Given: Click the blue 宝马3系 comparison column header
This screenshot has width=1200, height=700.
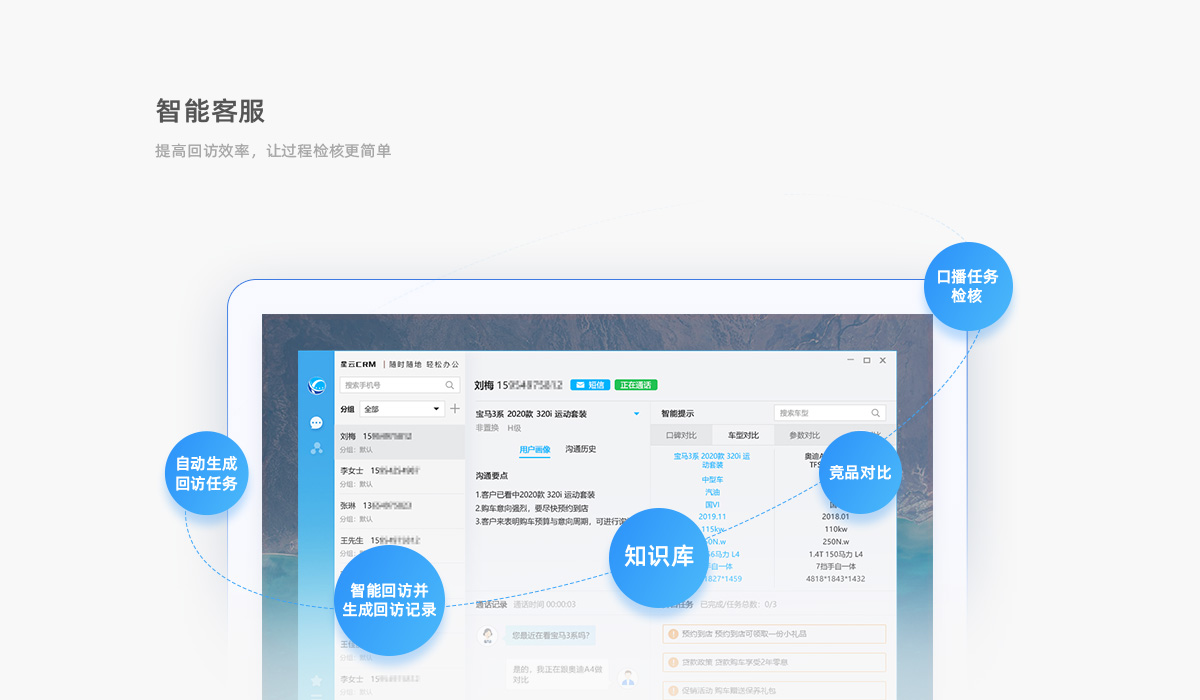Looking at the screenshot, I should point(711,460).
